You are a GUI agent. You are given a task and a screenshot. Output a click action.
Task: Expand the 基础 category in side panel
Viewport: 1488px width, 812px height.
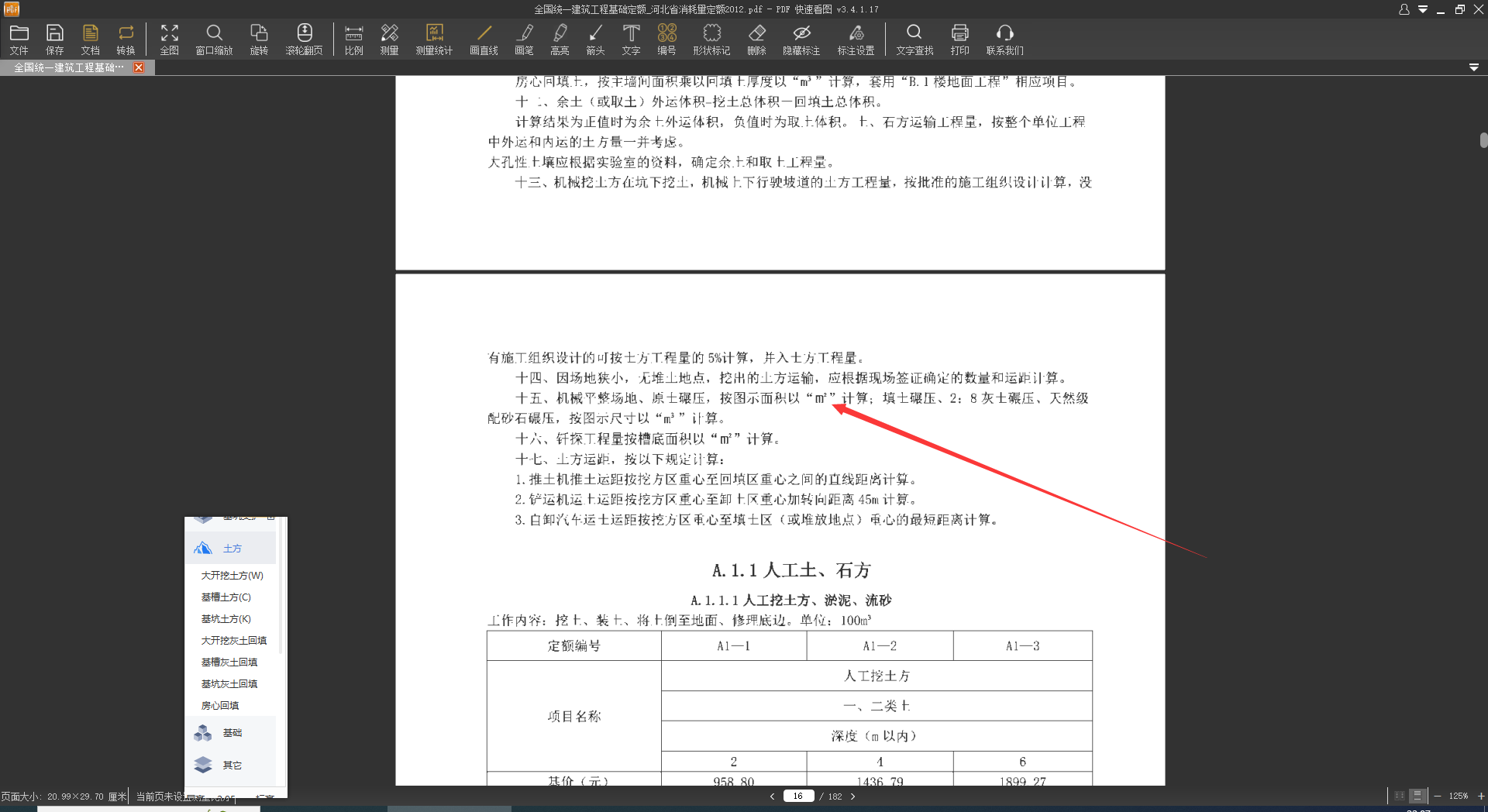232,733
